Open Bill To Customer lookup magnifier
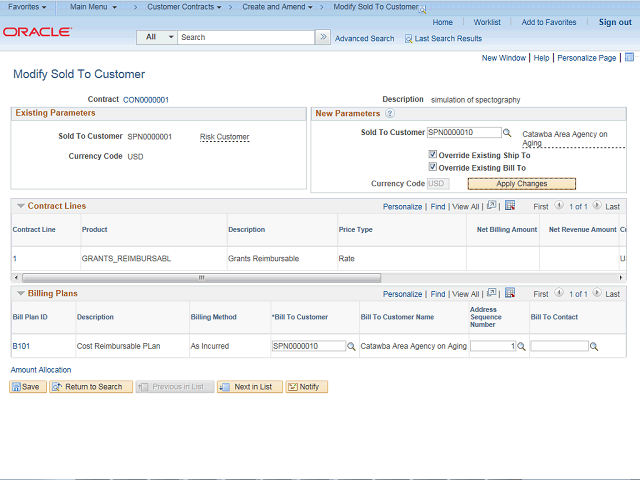The height and width of the screenshot is (480, 640). (351, 347)
